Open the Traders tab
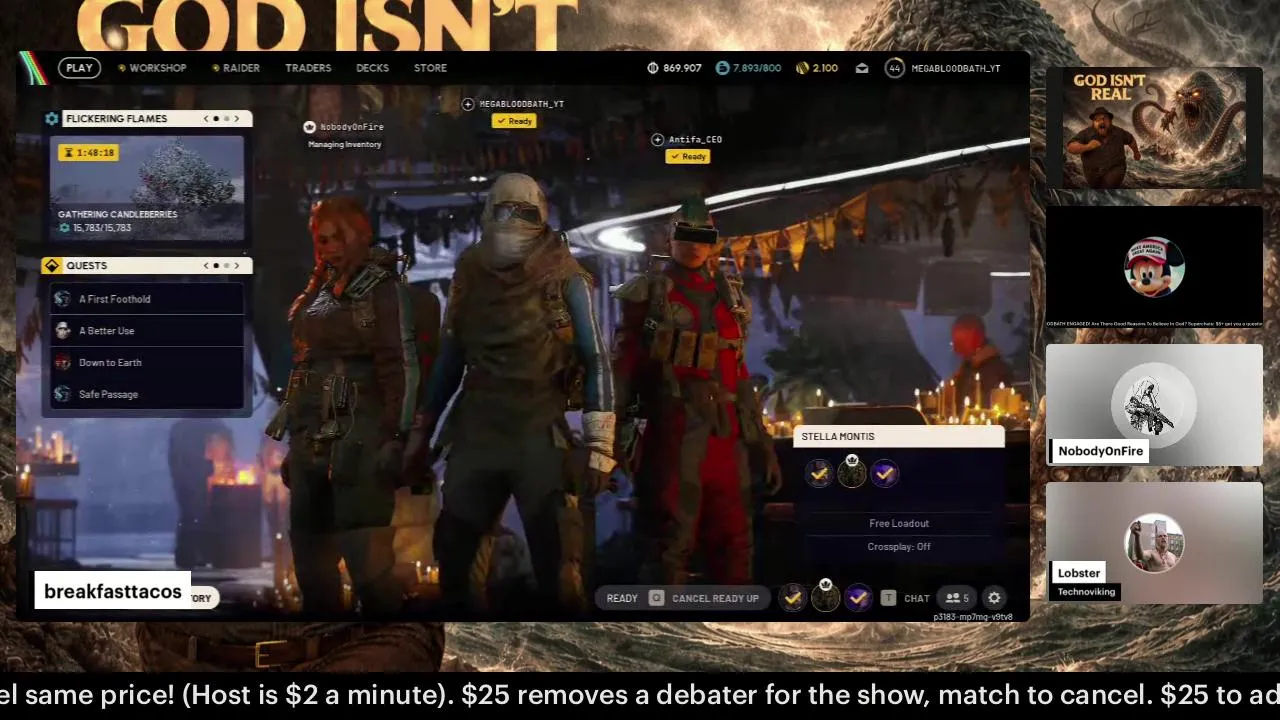This screenshot has width=1280, height=720. click(x=308, y=68)
